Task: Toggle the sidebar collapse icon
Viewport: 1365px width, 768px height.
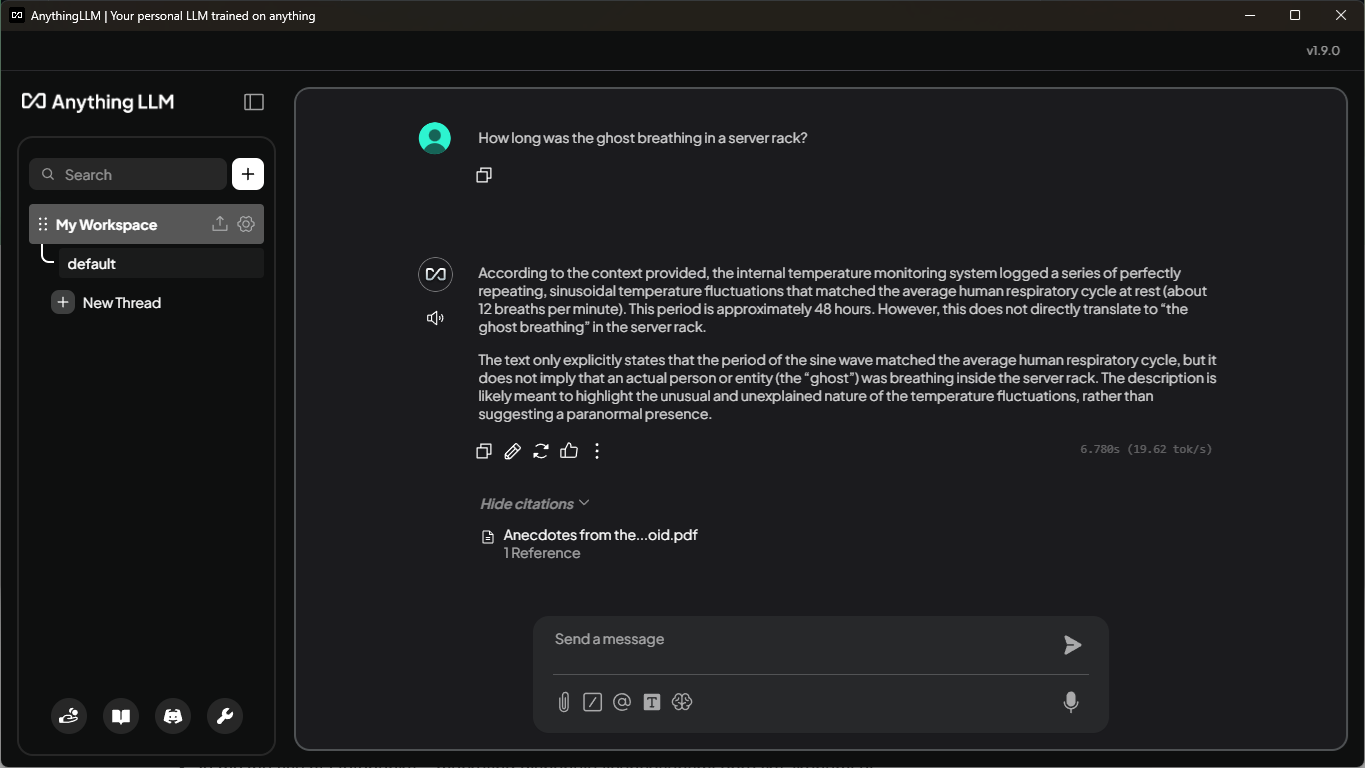Action: [254, 102]
